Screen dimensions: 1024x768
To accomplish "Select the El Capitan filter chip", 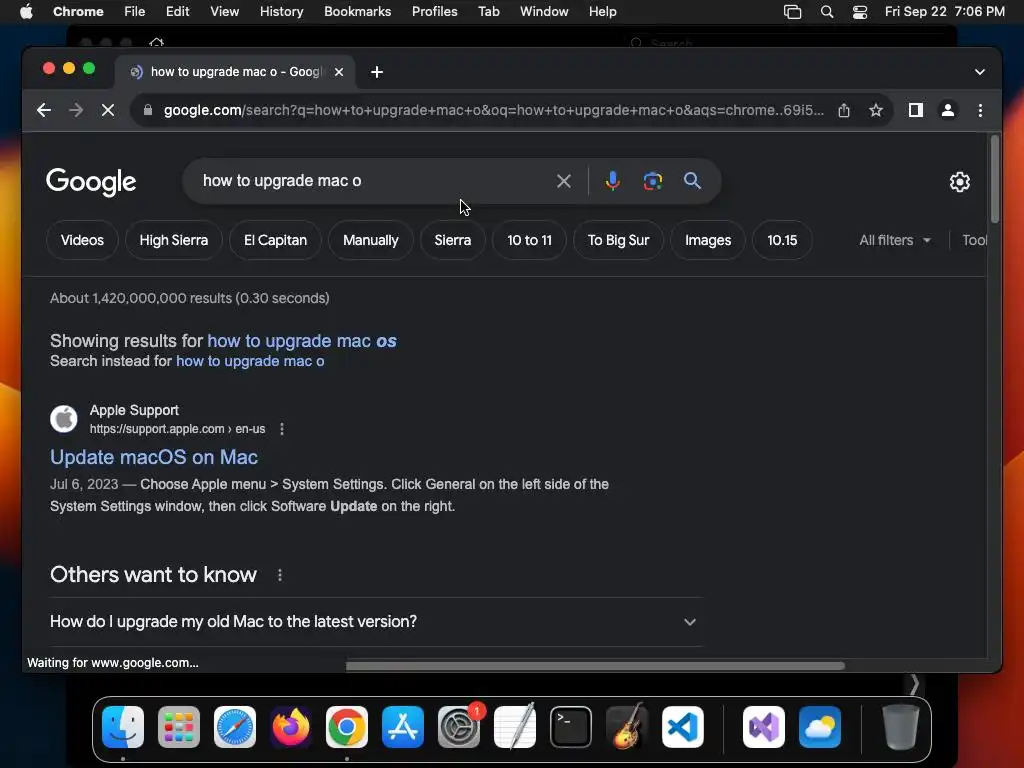I will point(276,240).
